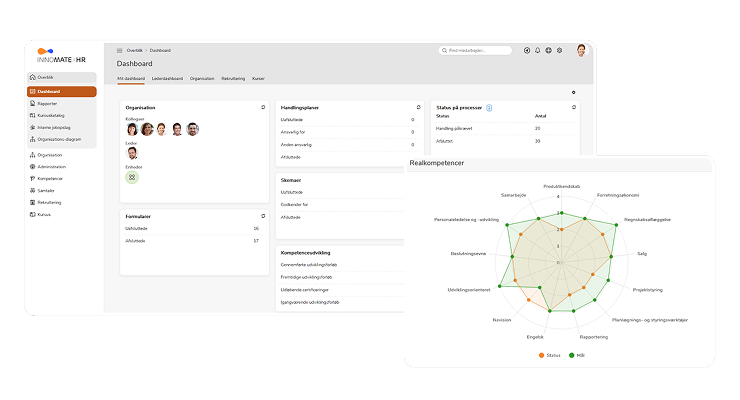Image resolution: width=740 pixels, height=400 pixels.
Task: Click the Overblik breadcrumb link
Action: click(134, 50)
